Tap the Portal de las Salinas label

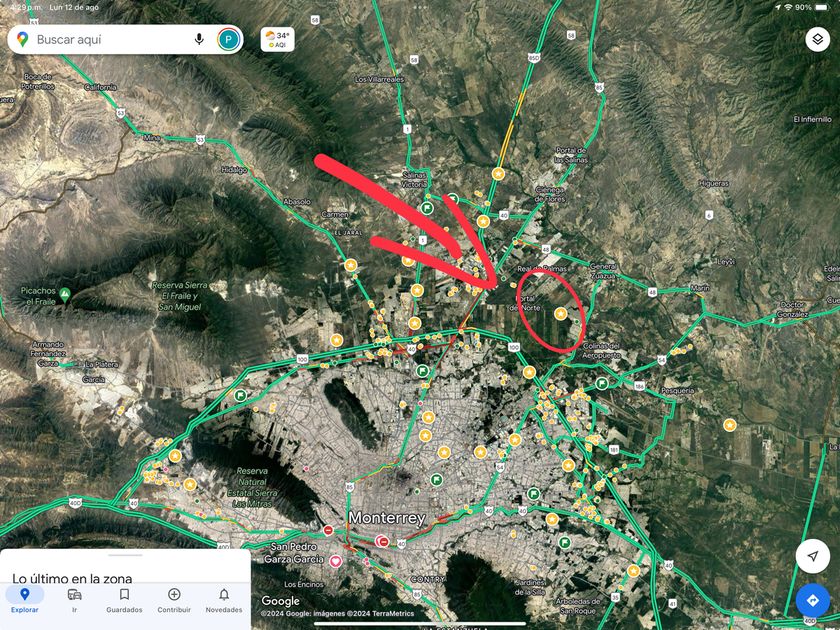[571, 155]
